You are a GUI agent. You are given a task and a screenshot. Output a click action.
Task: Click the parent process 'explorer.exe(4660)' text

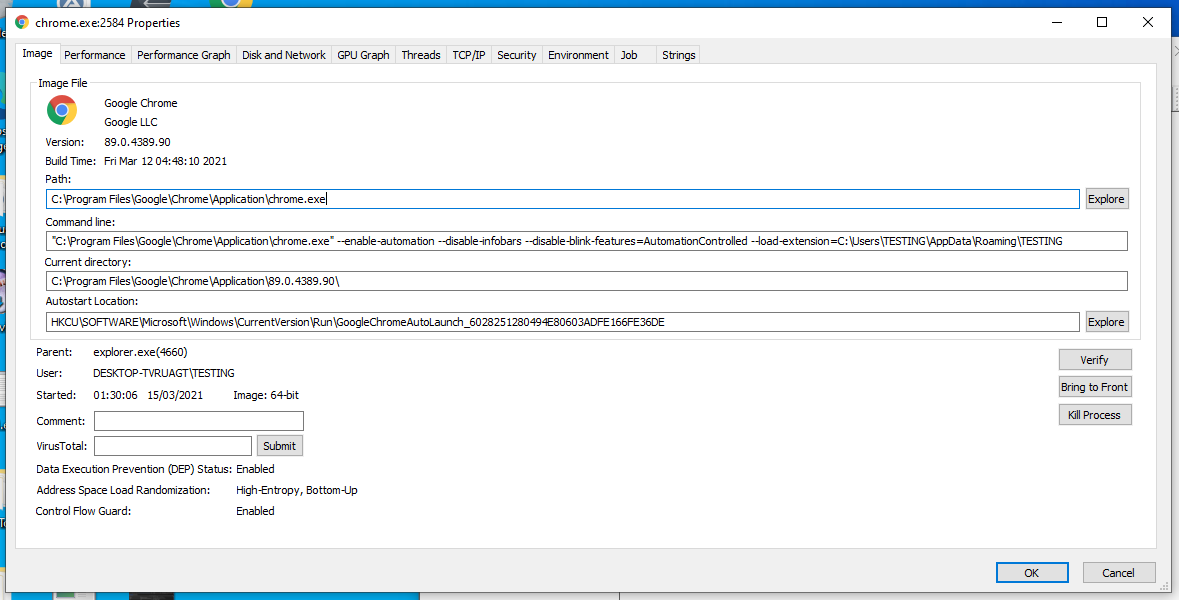click(141, 352)
